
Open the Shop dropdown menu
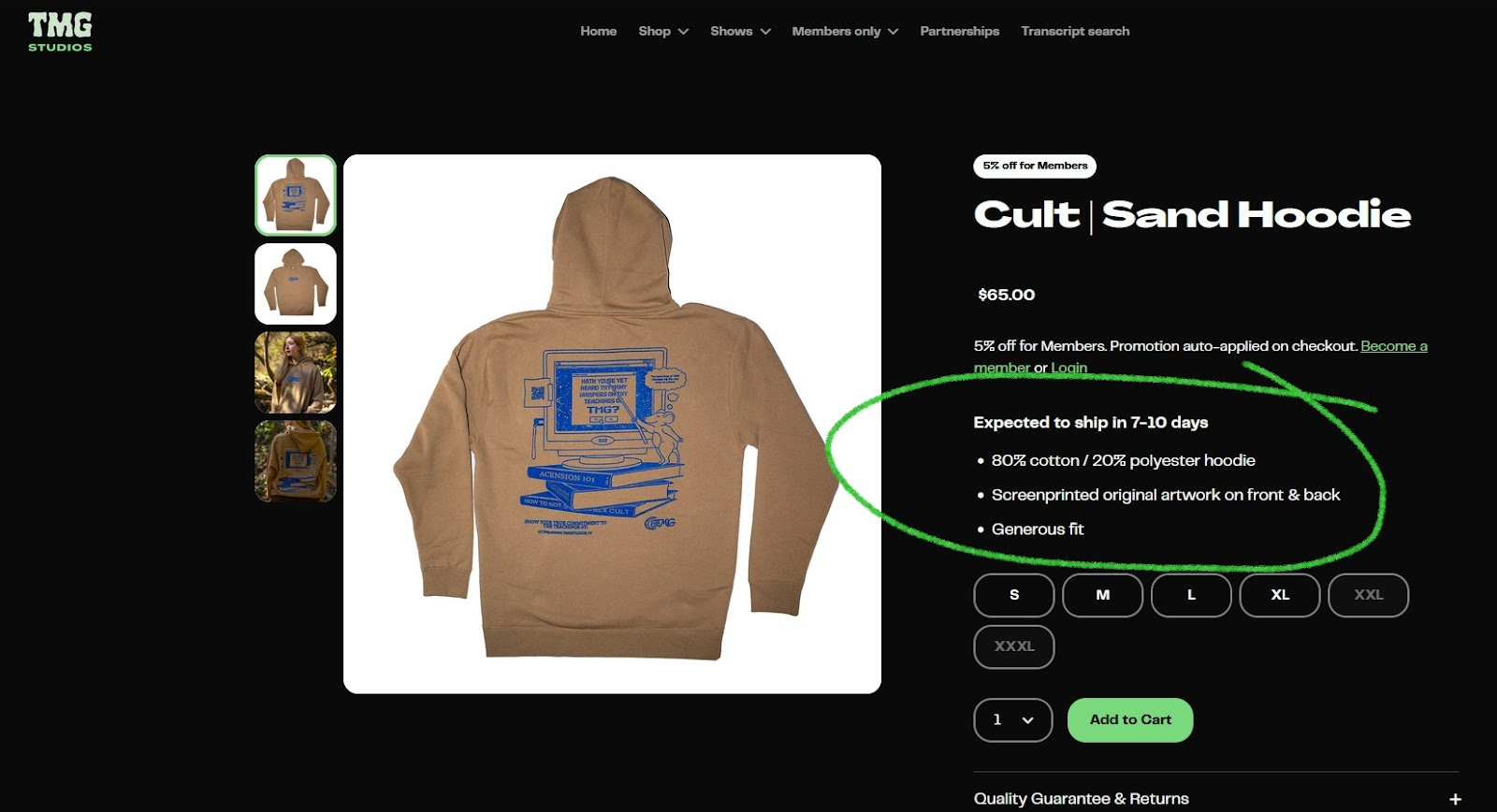click(x=663, y=31)
